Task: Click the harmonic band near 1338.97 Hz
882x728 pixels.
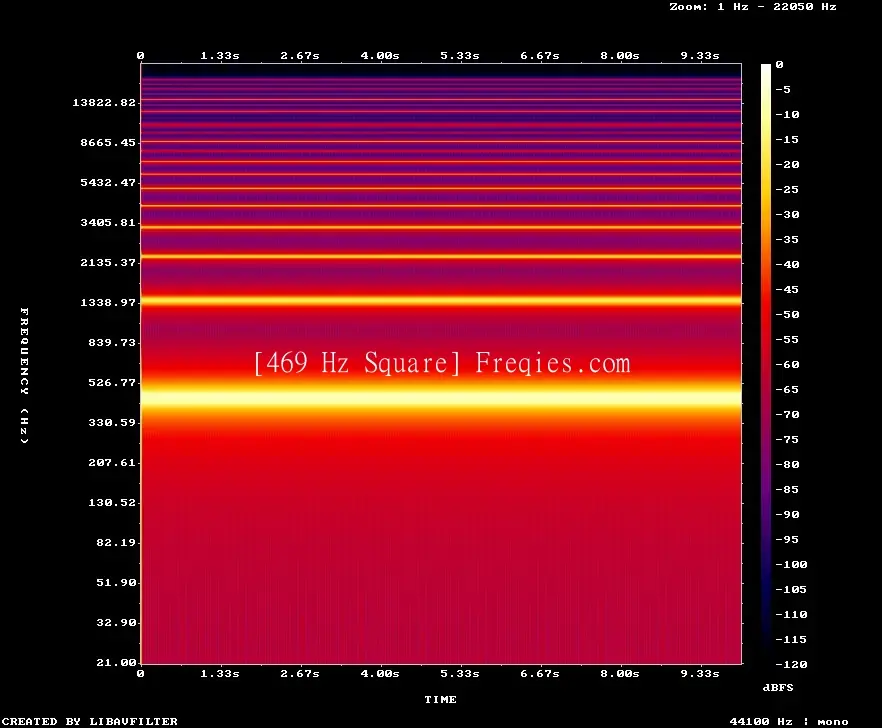Action: click(x=441, y=301)
